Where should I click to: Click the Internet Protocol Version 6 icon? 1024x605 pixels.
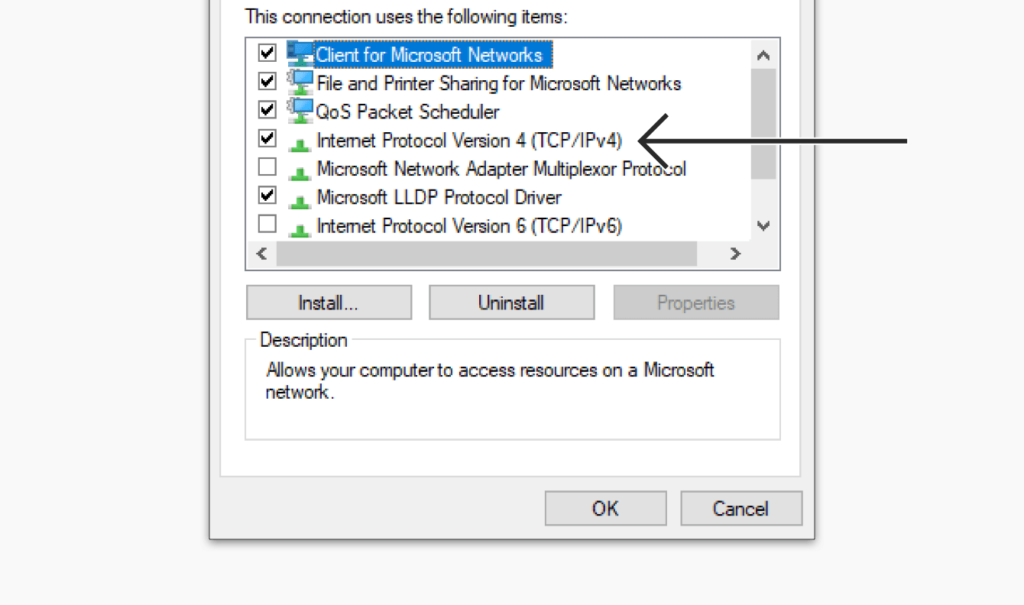pyautogui.click(x=300, y=226)
